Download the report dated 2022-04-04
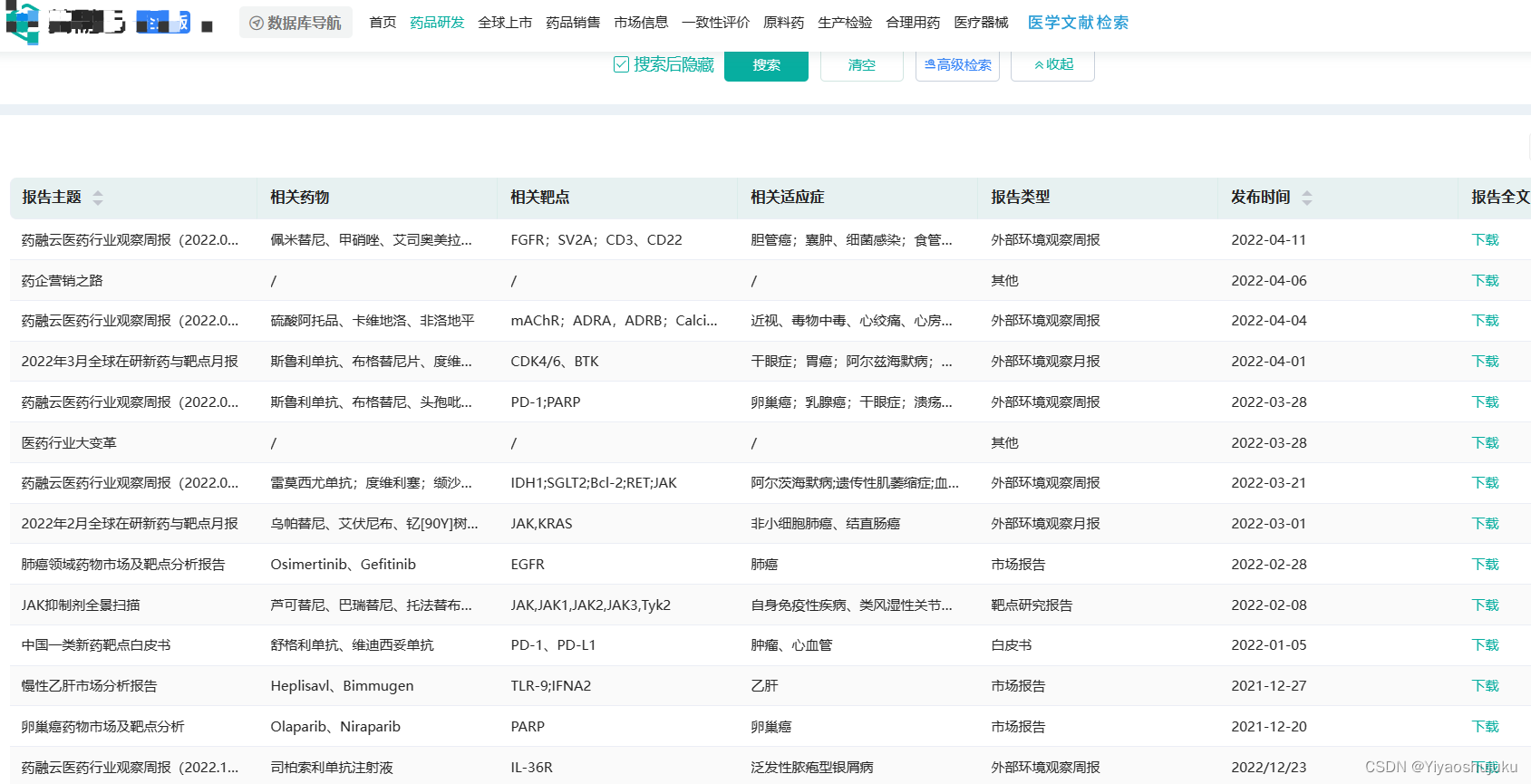Viewport: 1531px width, 784px height. (x=1485, y=321)
